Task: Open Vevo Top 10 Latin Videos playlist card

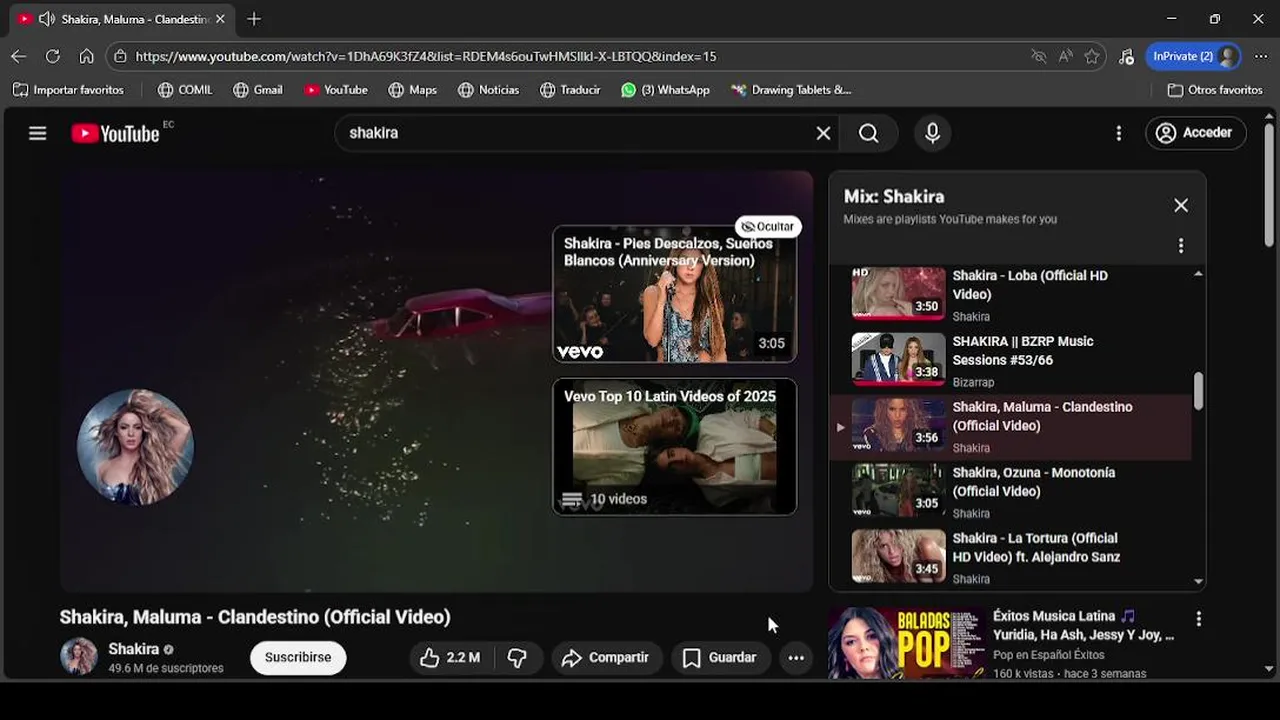Action: [675, 446]
